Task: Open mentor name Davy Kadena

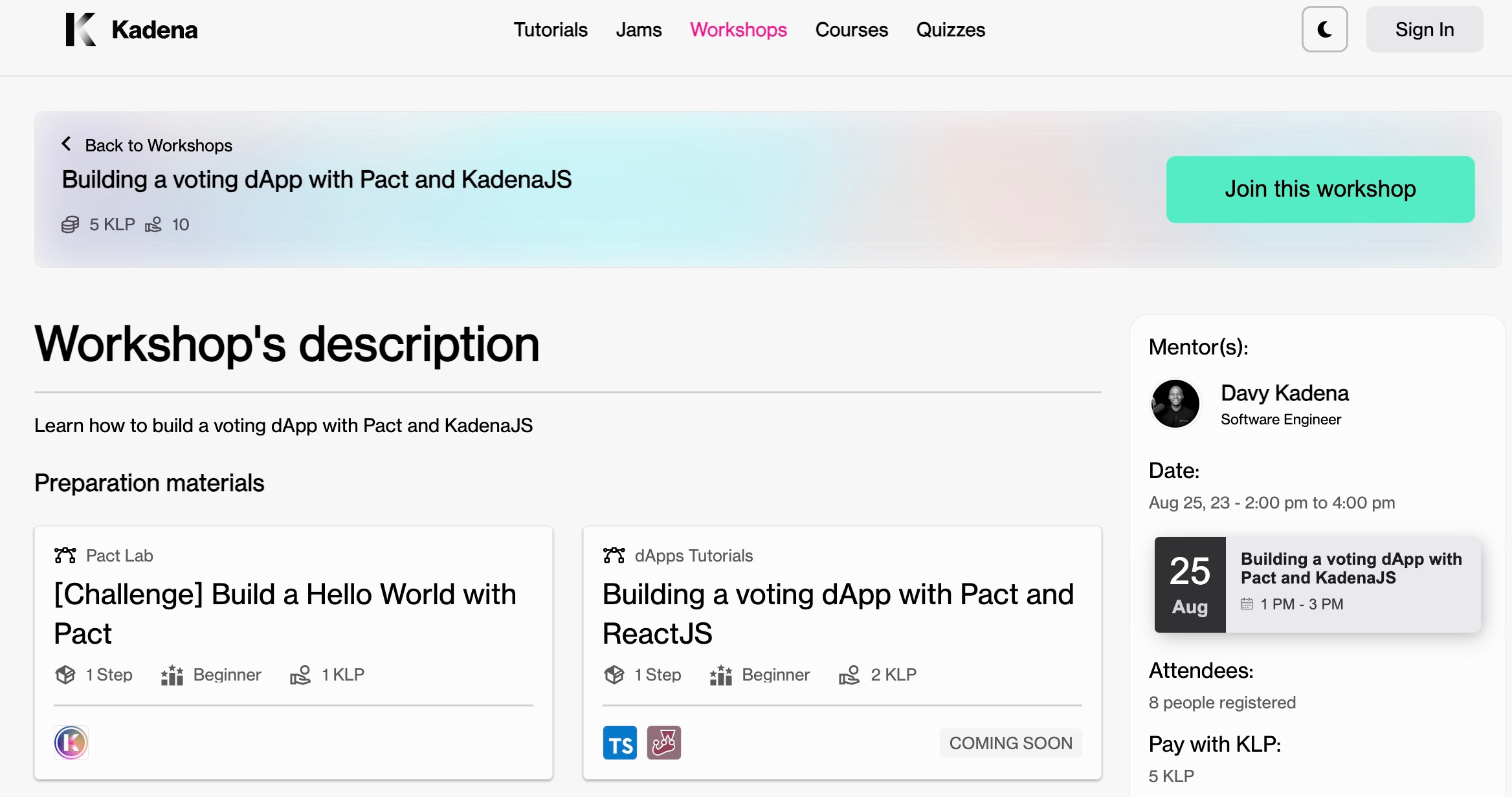Action: (1284, 393)
